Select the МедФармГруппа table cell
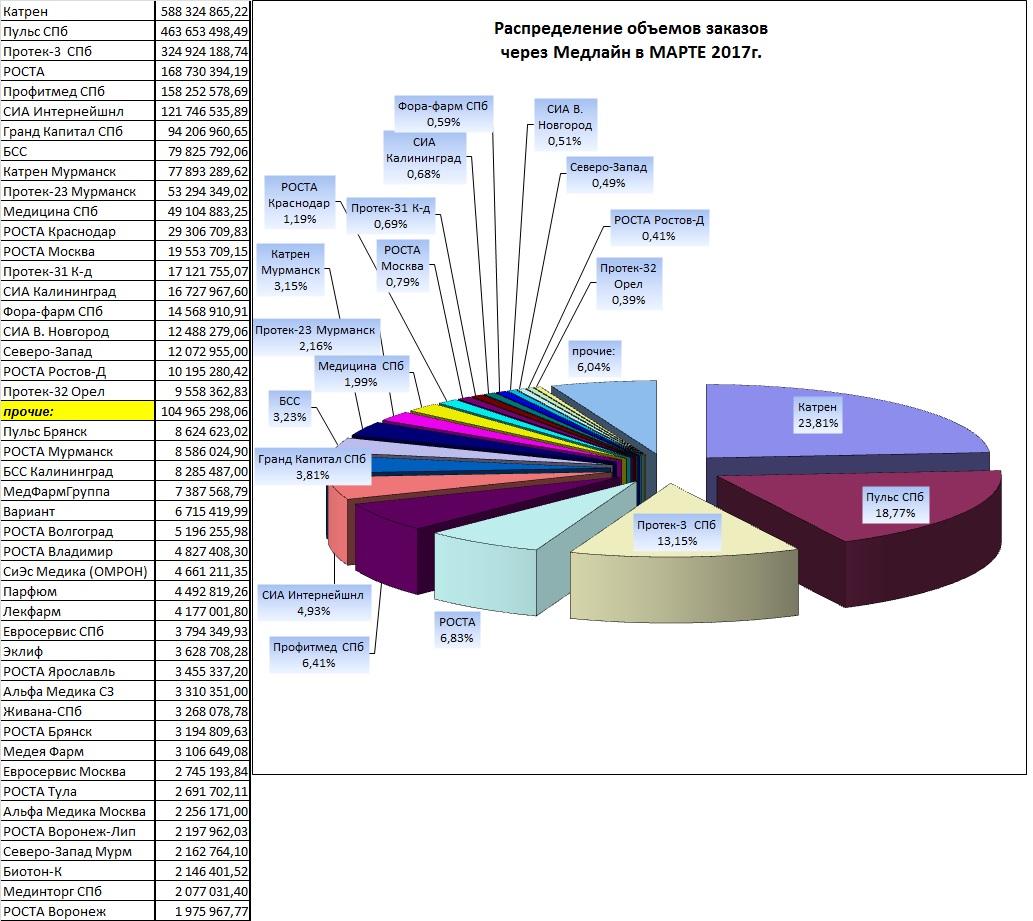The image size is (1033, 921). (x=77, y=491)
